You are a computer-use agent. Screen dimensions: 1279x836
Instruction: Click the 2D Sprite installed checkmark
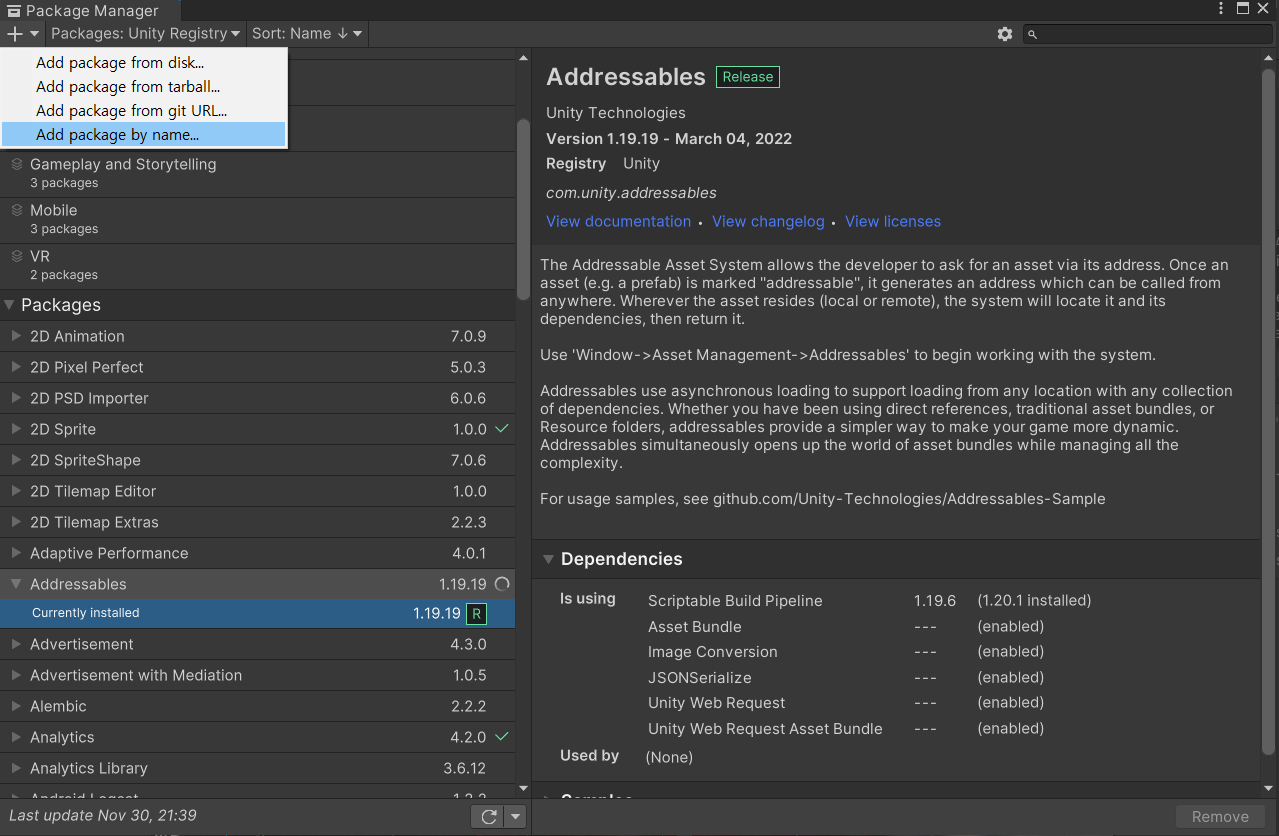click(502, 428)
